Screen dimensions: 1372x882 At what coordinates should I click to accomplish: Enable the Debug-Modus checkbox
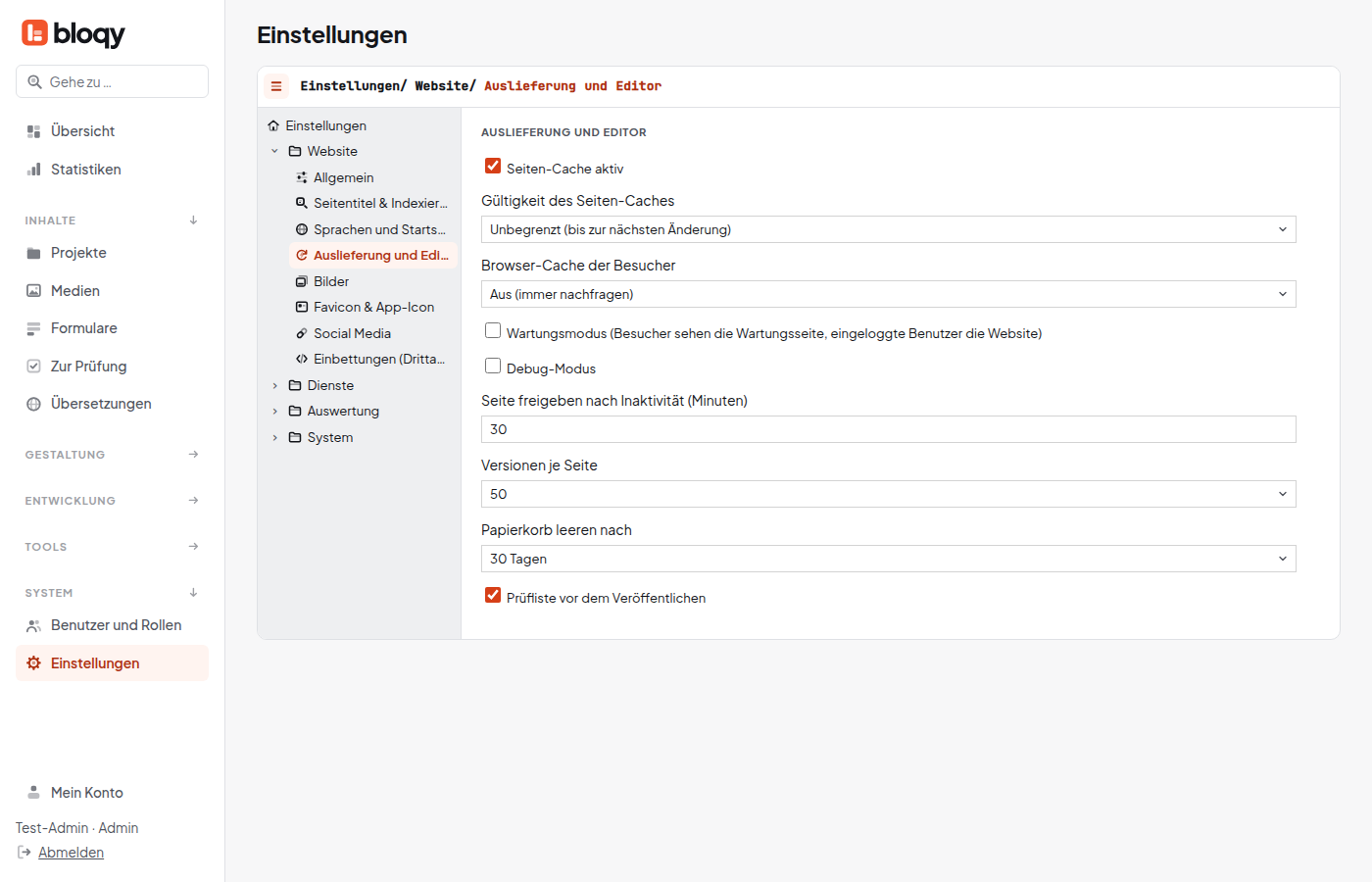pos(493,367)
